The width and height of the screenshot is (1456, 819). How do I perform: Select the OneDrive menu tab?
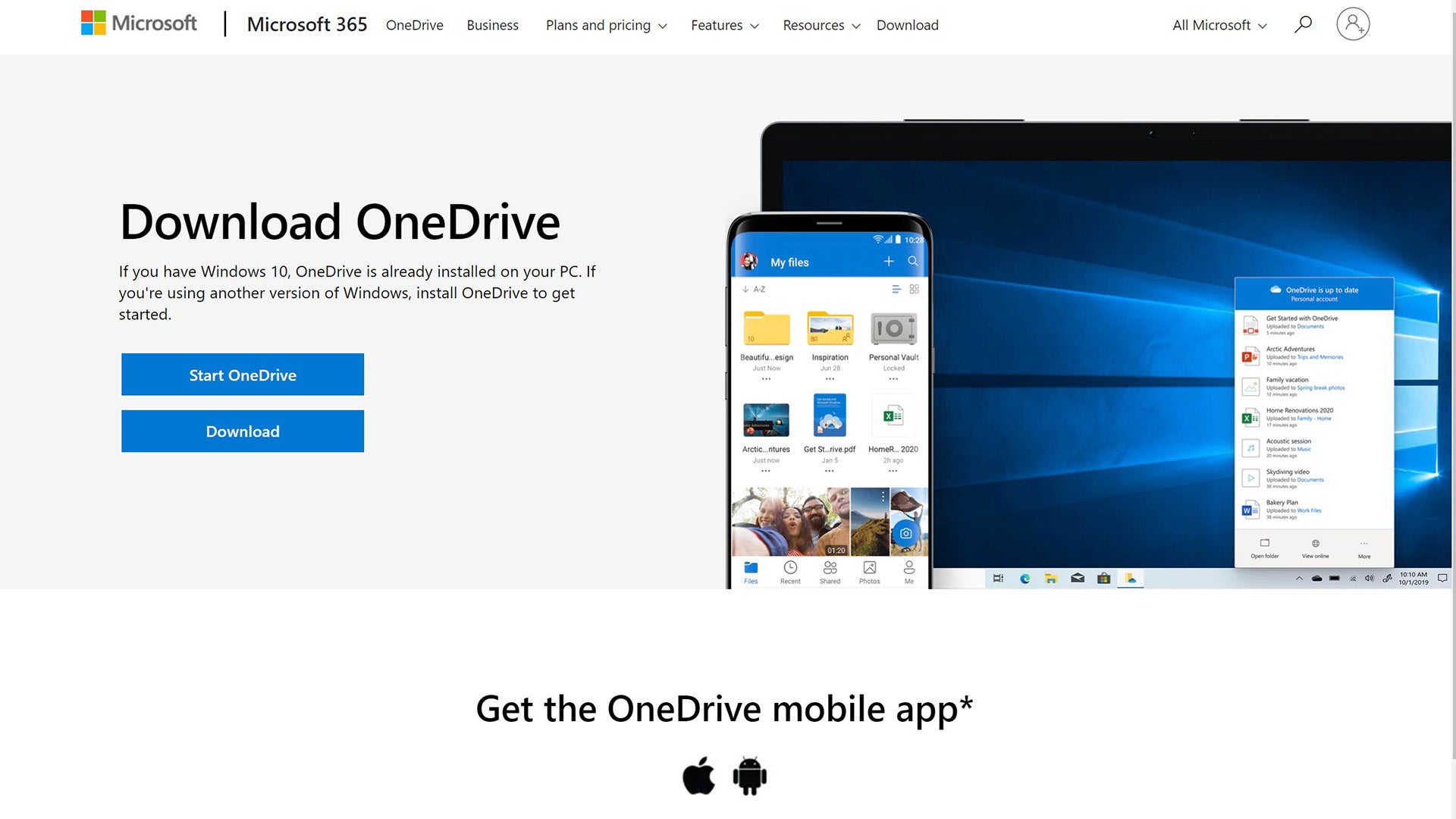coord(414,24)
